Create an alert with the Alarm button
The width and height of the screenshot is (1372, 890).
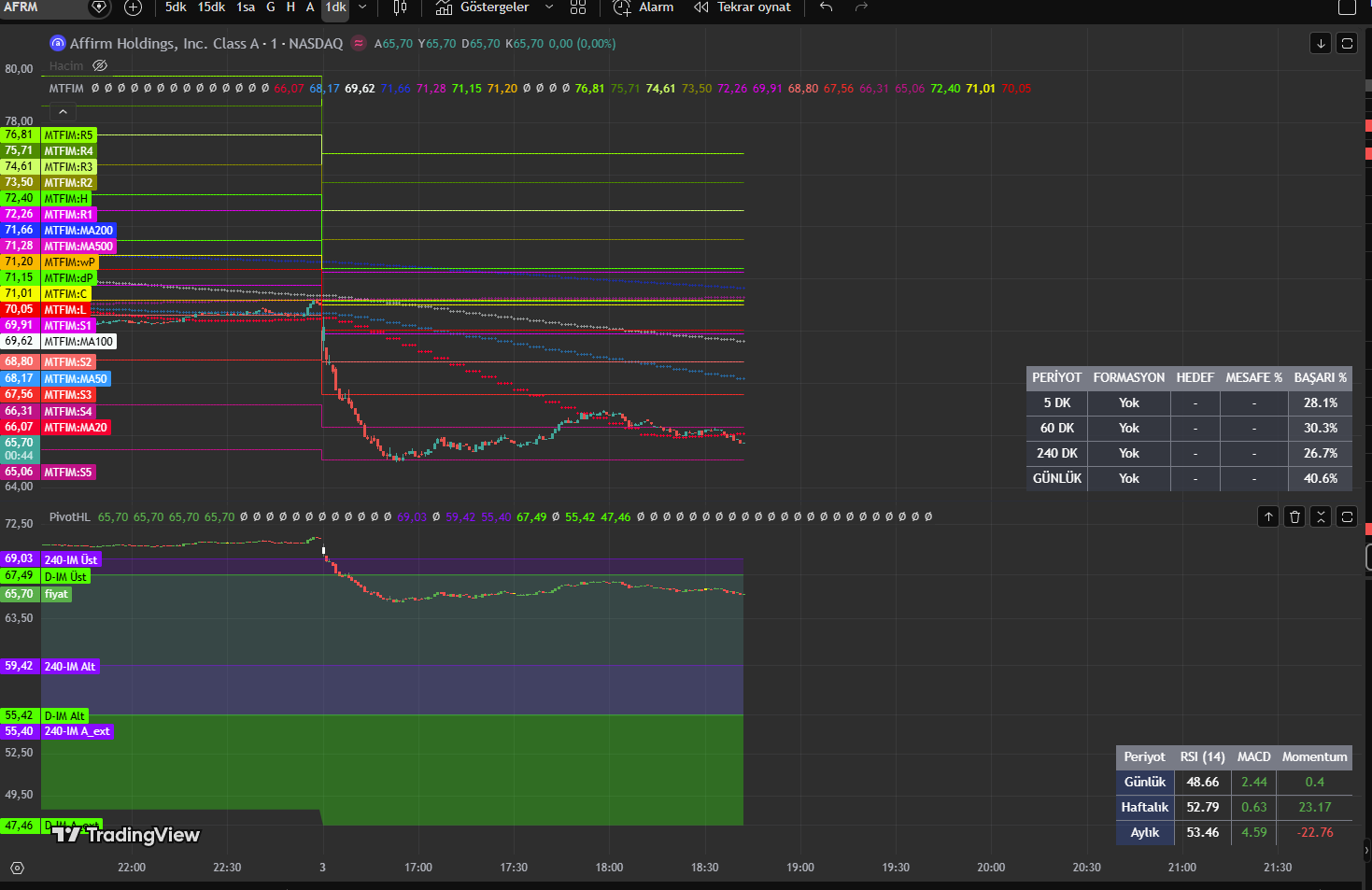(x=644, y=7)
